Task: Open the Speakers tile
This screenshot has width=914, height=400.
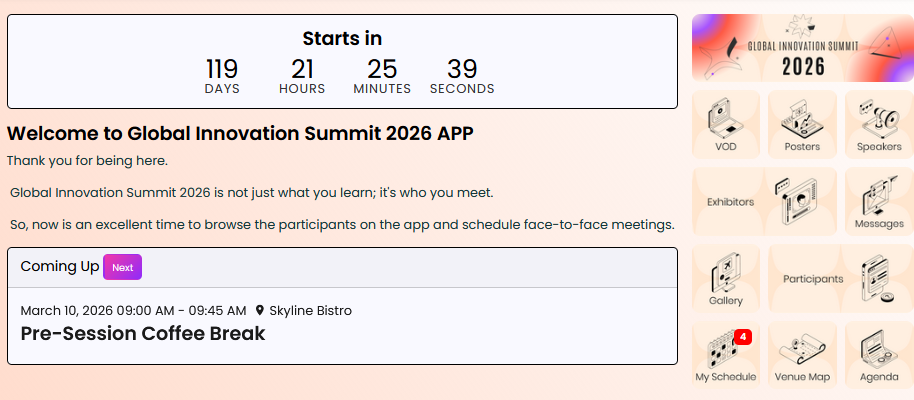Action: pos(879,124)
